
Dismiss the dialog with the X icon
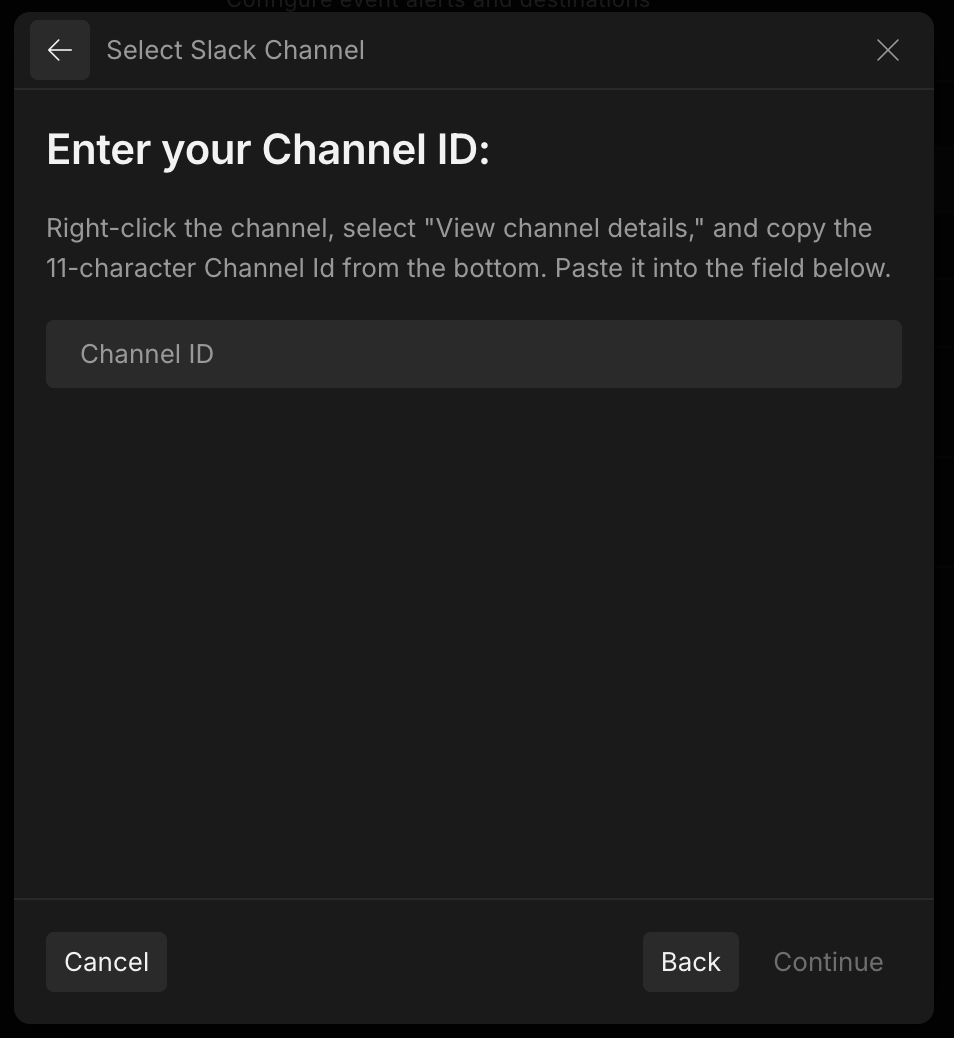(887, 50)
